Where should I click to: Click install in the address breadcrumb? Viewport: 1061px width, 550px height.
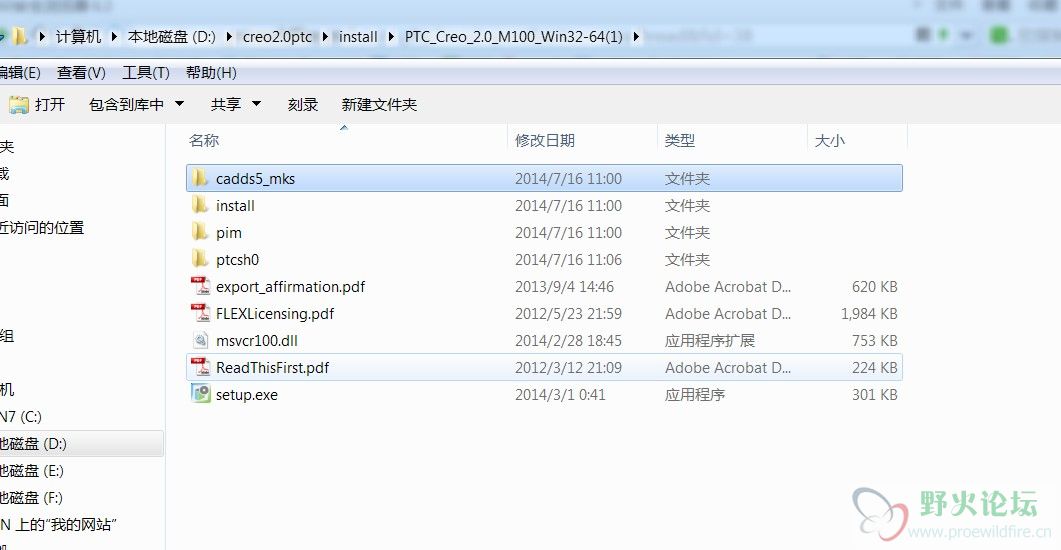click(358, 37)
